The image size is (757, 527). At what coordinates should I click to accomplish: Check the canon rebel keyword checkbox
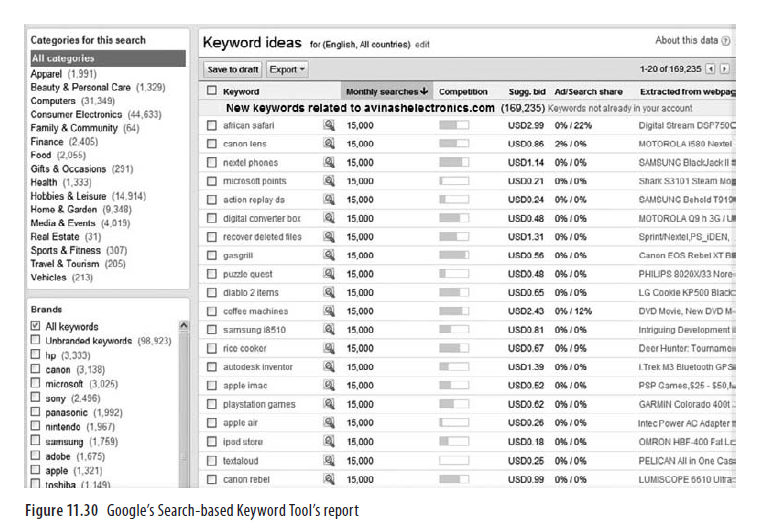pos(211,479)
